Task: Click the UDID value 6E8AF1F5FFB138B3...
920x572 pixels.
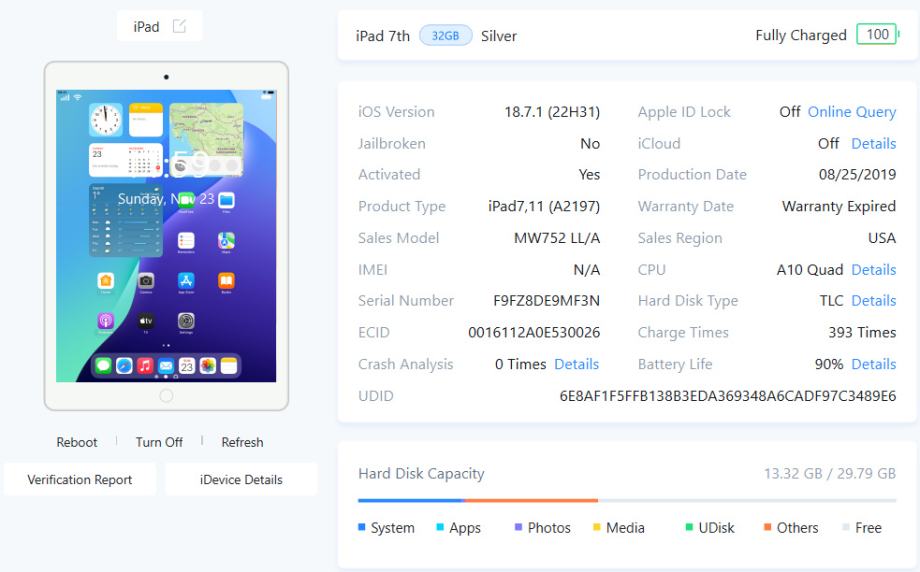Action: 728,396
